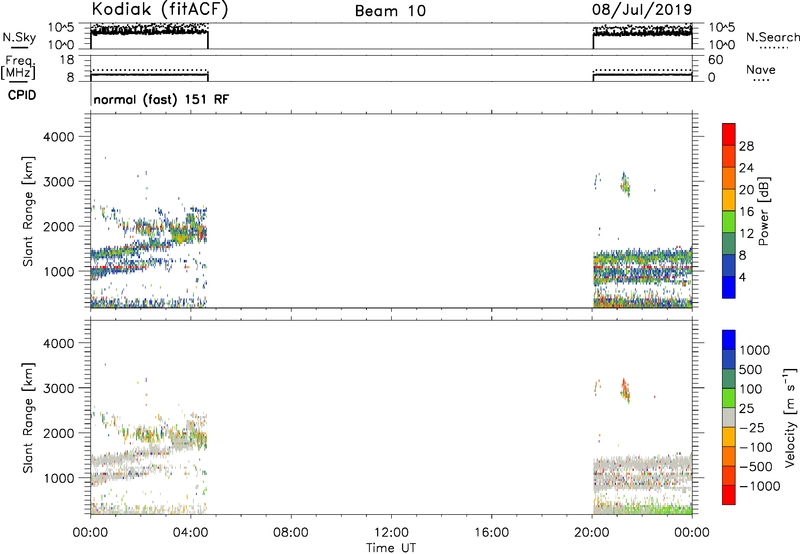Select the "N.Search" legend label

pos(772,37)
